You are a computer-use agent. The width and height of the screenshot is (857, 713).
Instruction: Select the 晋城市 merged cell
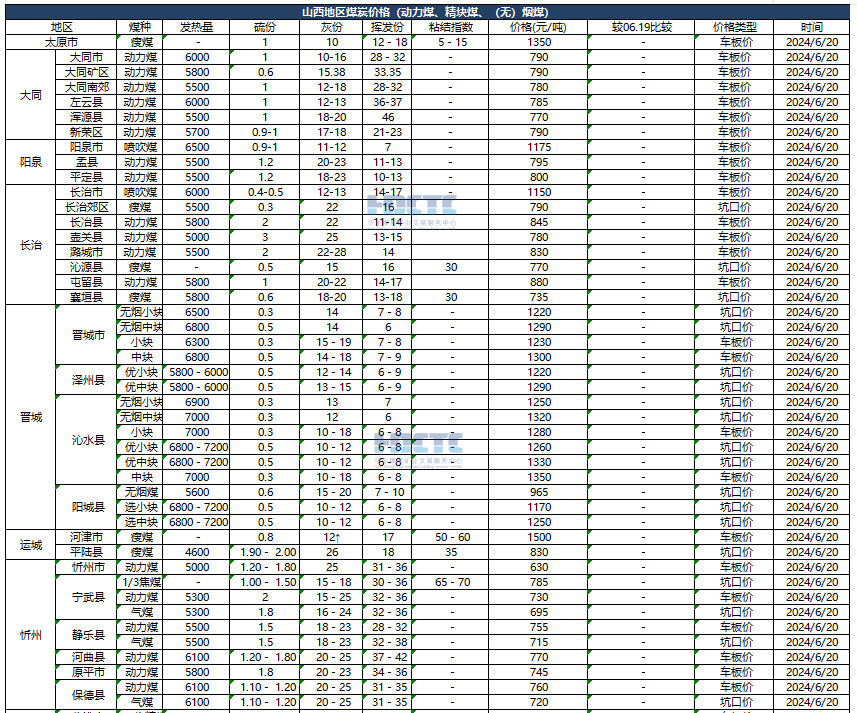pos(87,335)
